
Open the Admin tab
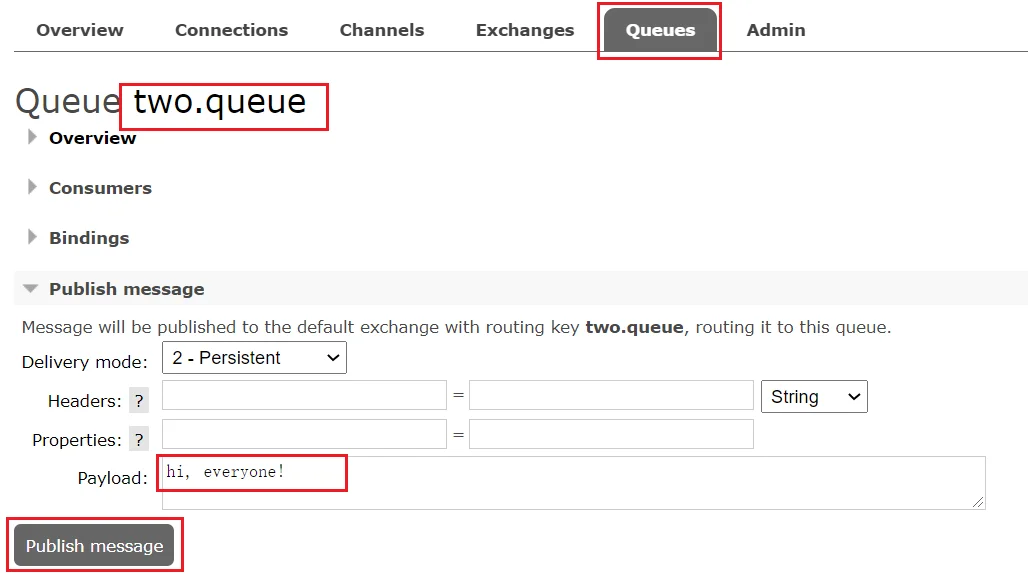pos(776,30)
